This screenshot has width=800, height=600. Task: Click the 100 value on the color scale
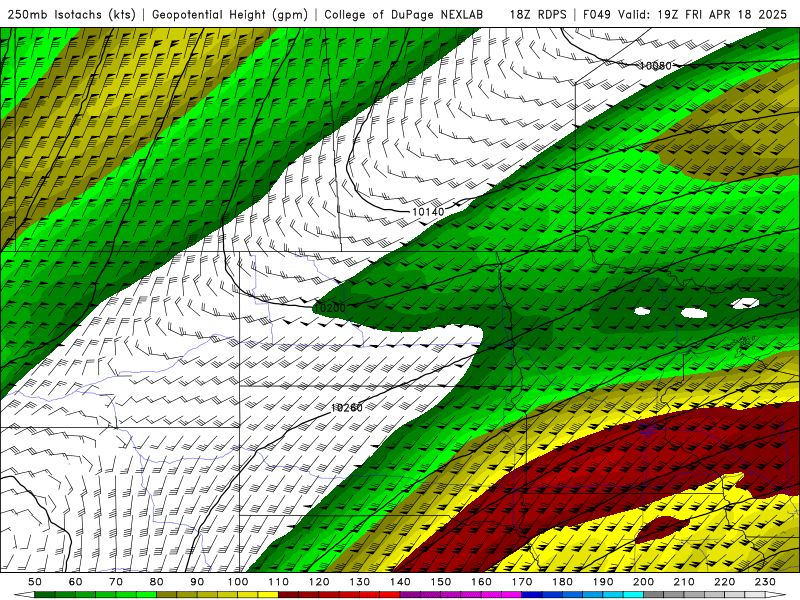pos(238,582)
